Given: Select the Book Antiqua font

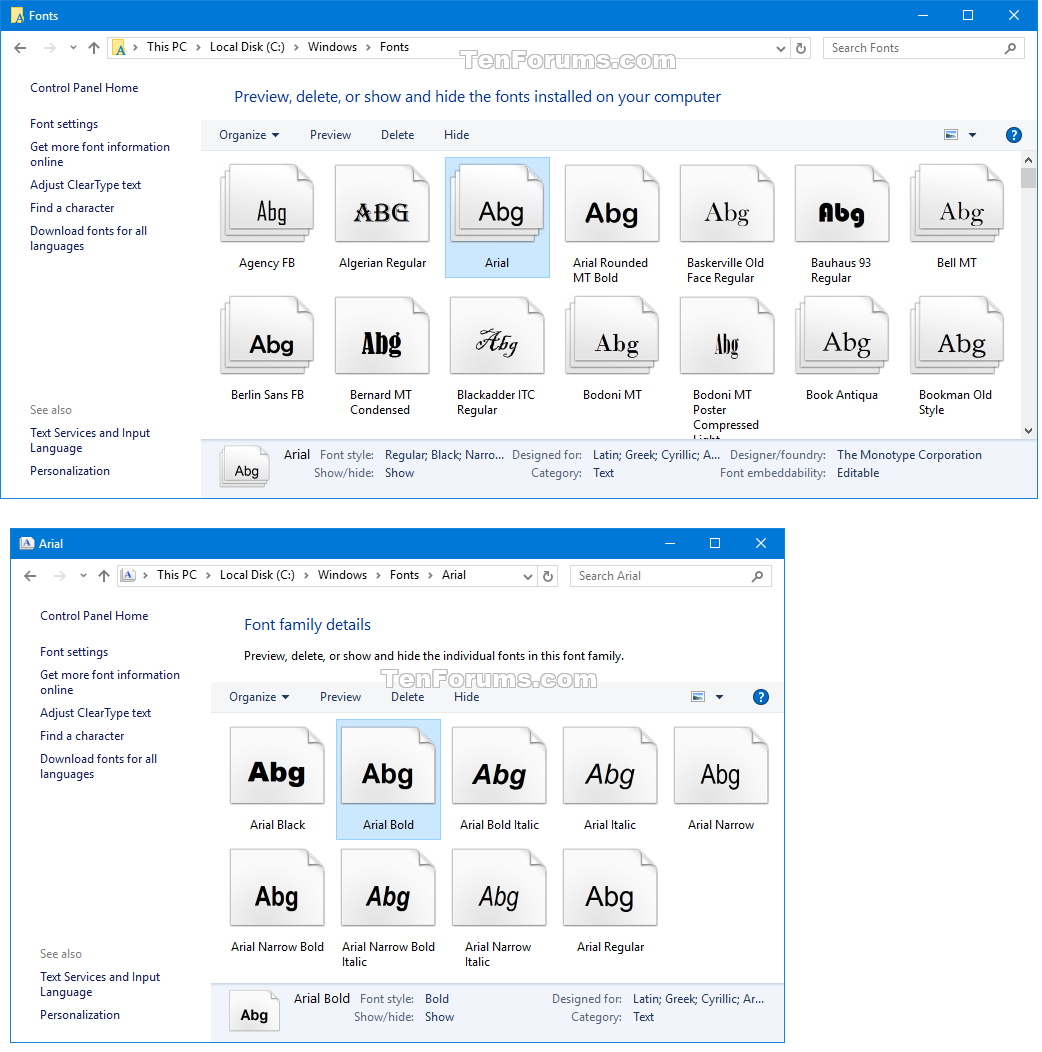Looking at the screenshot, I should pyautogui.click(x=842, y=335).
